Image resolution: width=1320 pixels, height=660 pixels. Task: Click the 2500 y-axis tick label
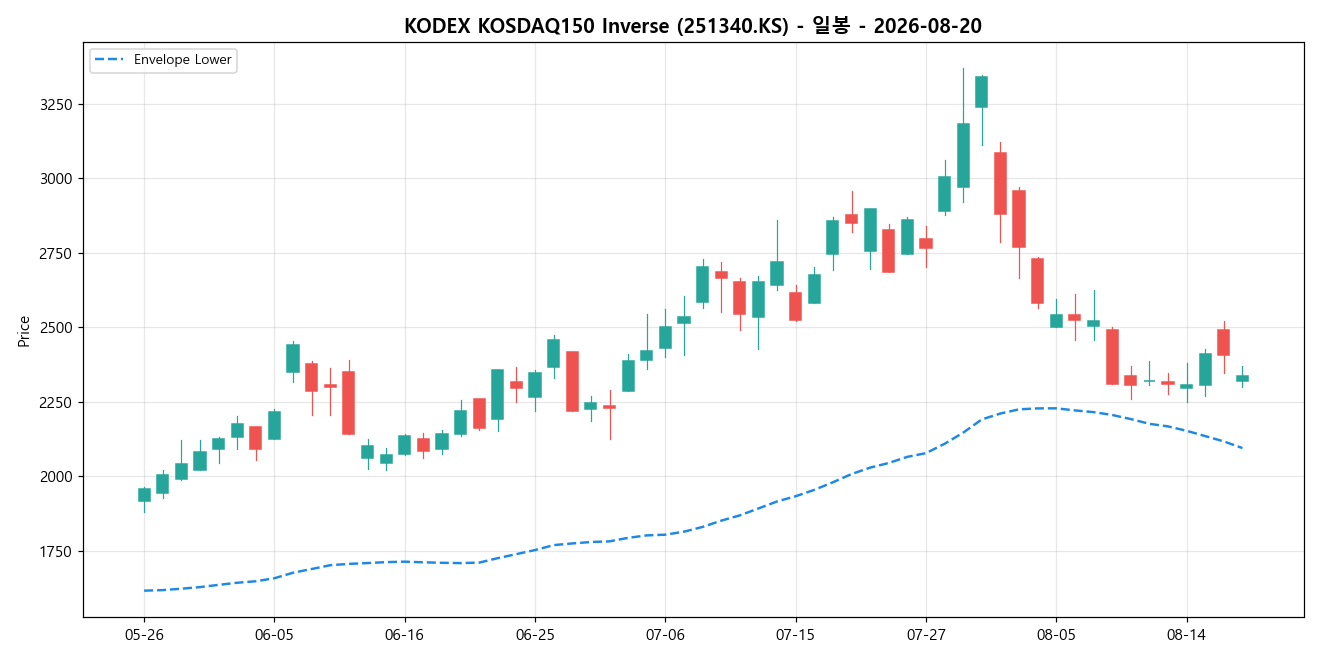56,328
